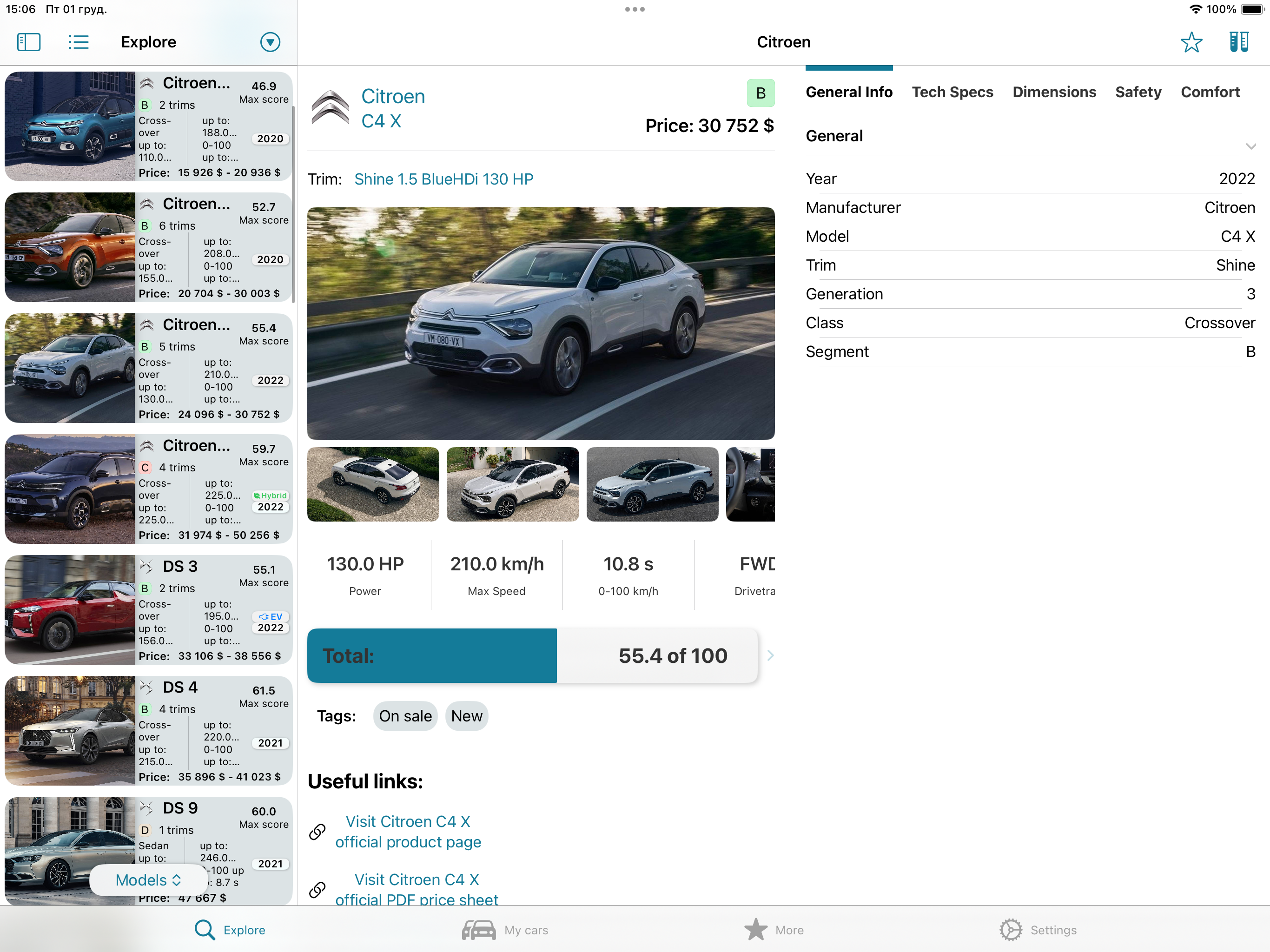Switch to the Comfort tab
The width and height of the screenshot is (1270, 952).
click(1210, 92)
